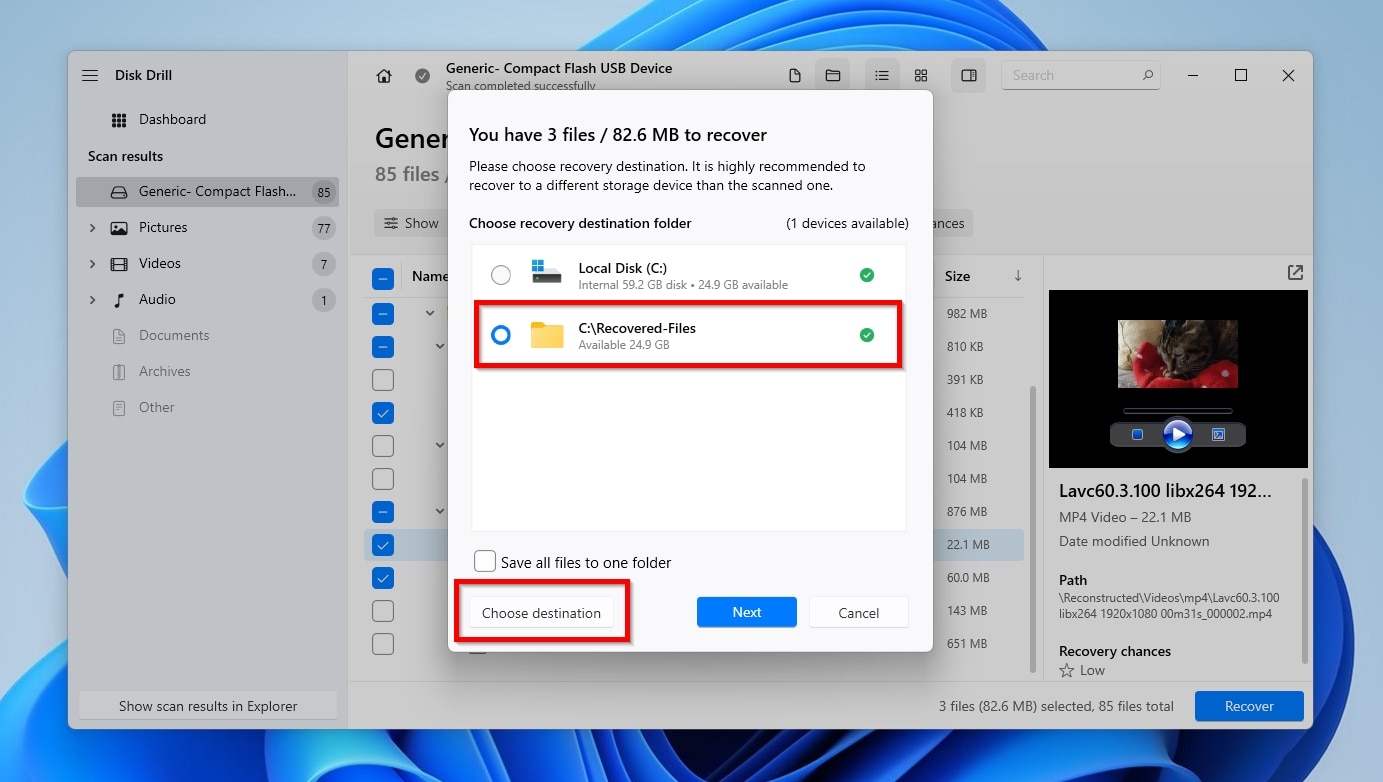Check the 391 KB file checkbox
The height and width of the screenshot is (782, 1383).
coord(383,380)
